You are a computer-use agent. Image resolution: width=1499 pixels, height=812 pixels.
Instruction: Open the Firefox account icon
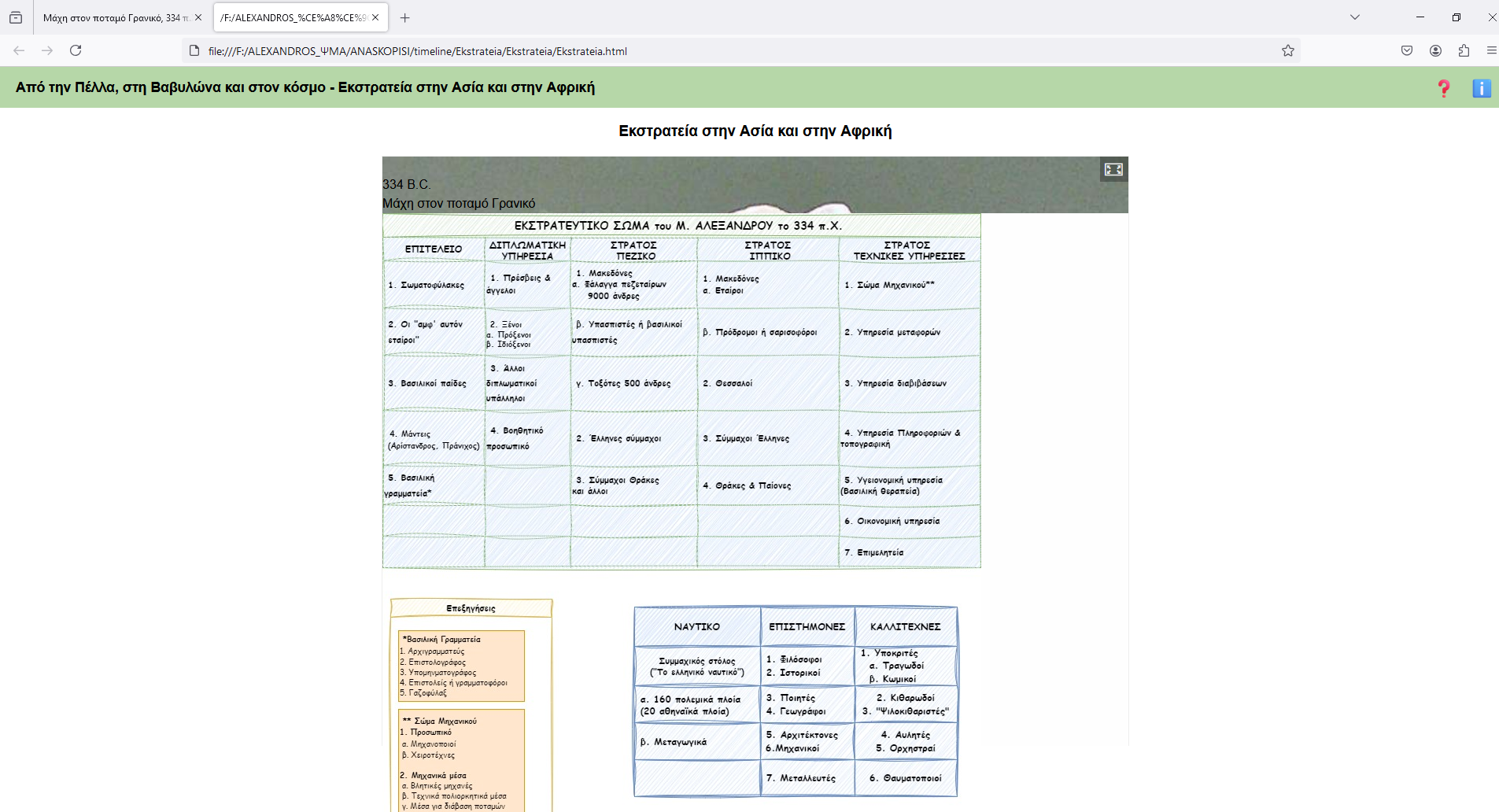point(1435,50)
